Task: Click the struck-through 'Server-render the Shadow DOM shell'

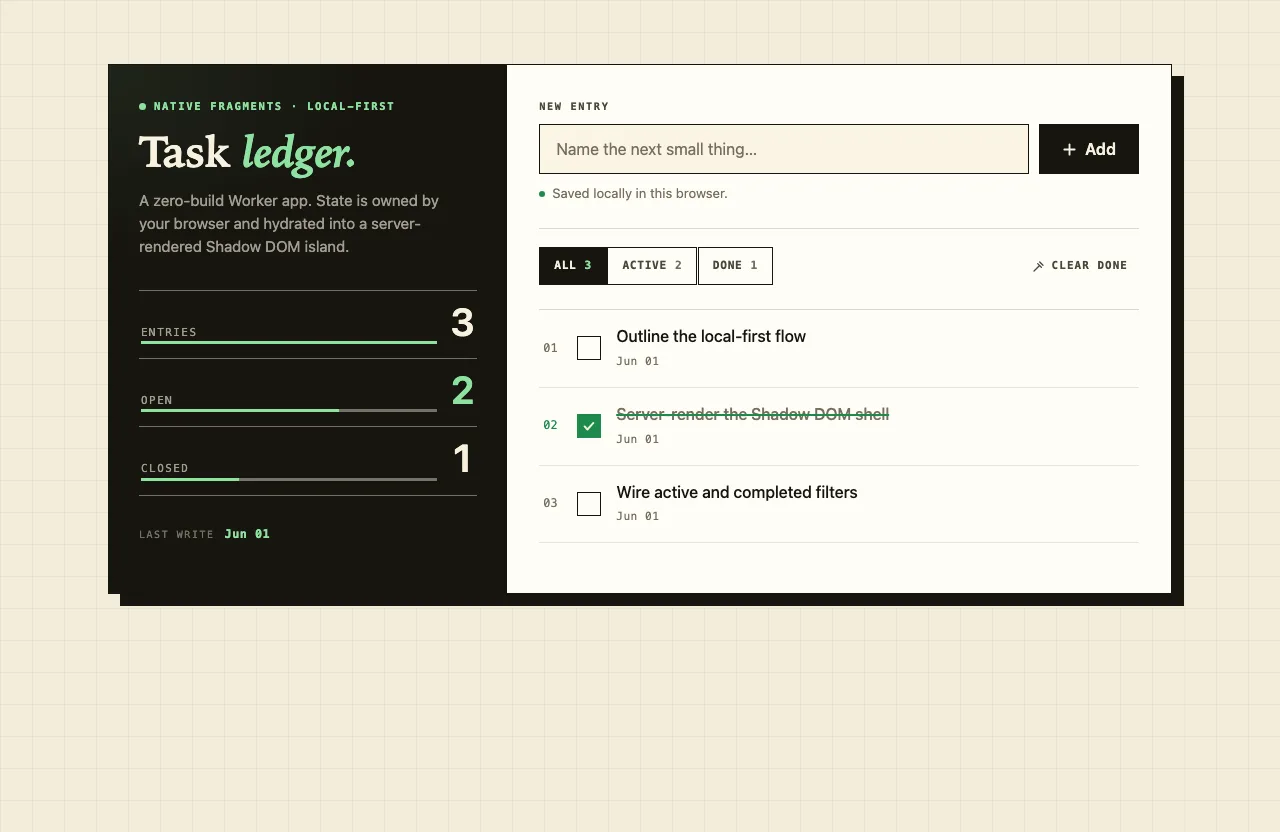Action: [753, 414]
